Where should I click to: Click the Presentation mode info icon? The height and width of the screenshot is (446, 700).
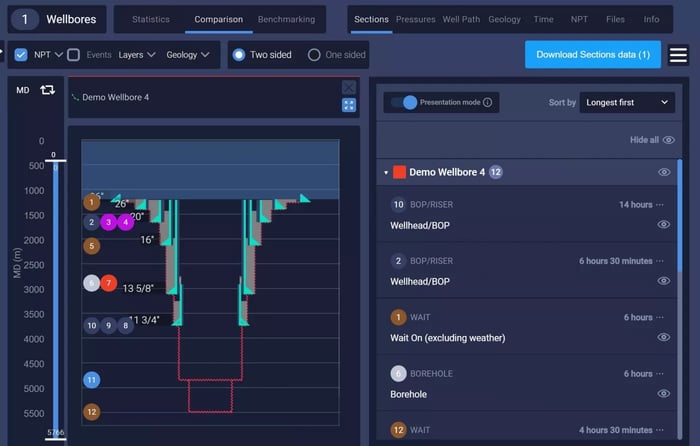coord(487,102)
